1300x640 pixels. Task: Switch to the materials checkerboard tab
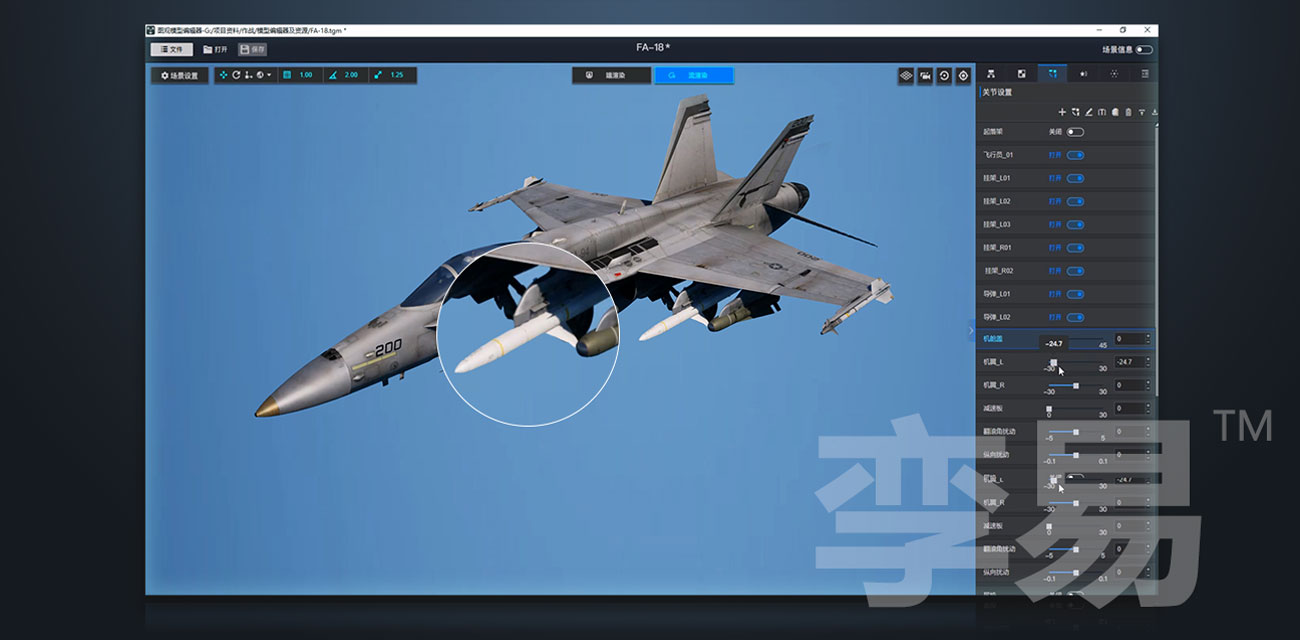pos(1021,74)
